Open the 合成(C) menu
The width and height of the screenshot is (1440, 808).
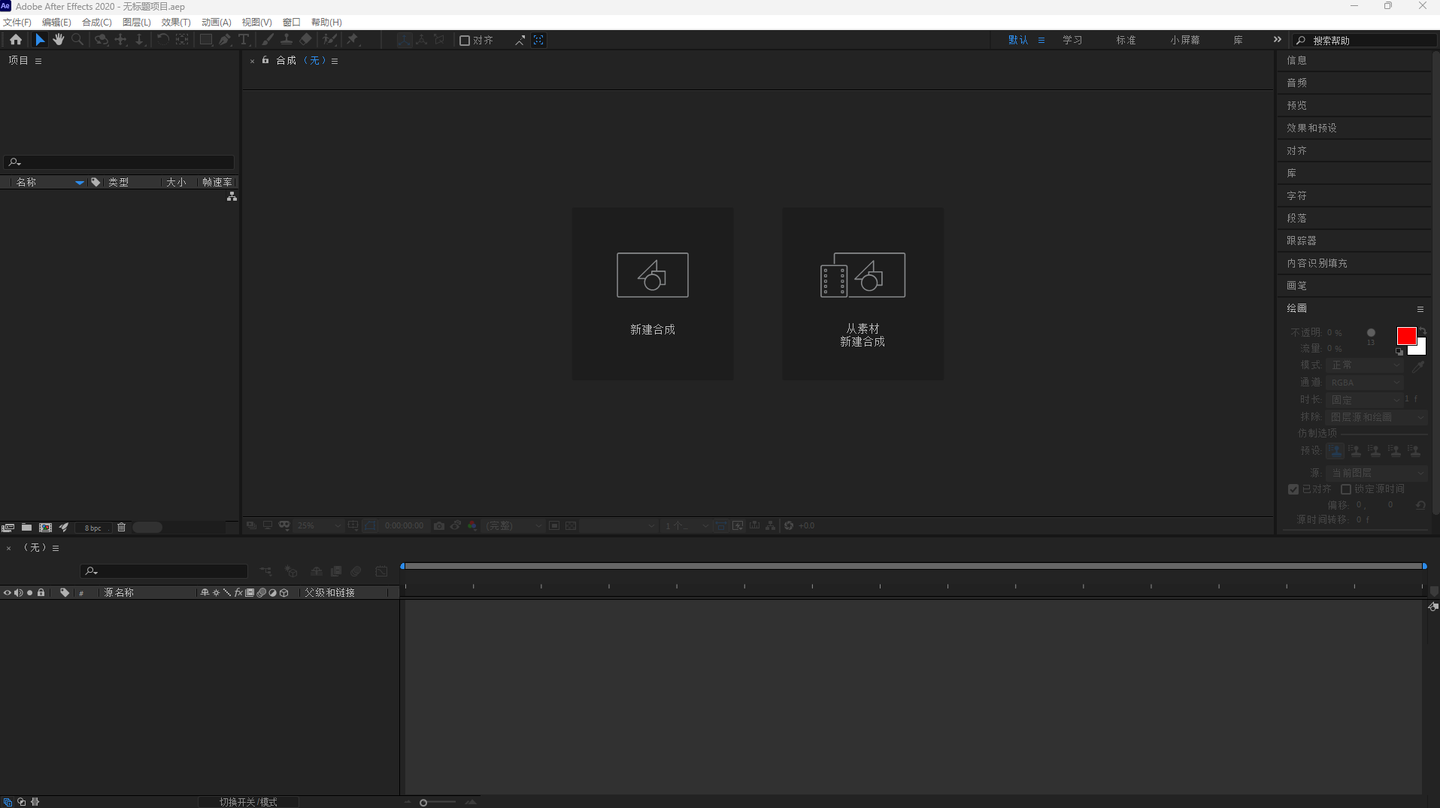click(97, 22)
